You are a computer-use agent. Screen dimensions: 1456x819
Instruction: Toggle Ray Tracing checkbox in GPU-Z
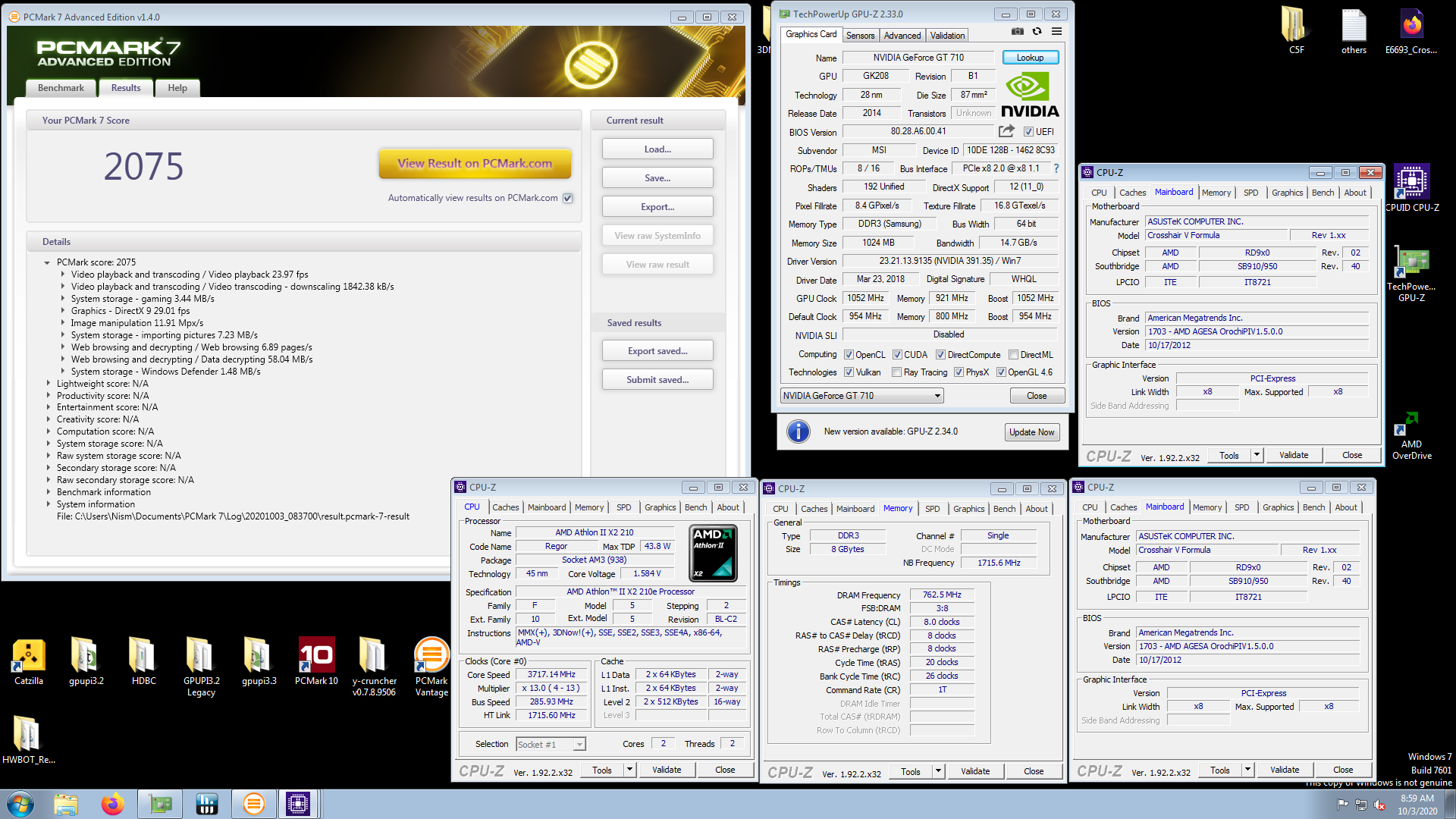point(897,372)
